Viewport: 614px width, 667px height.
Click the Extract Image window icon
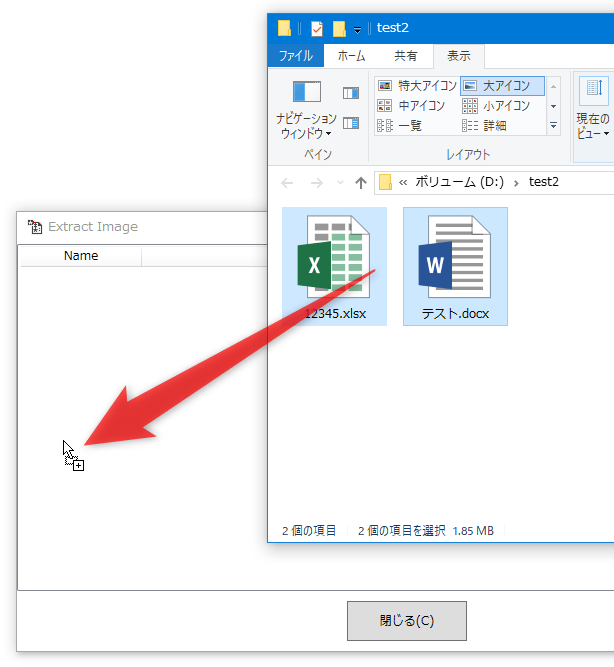(34, 227)
